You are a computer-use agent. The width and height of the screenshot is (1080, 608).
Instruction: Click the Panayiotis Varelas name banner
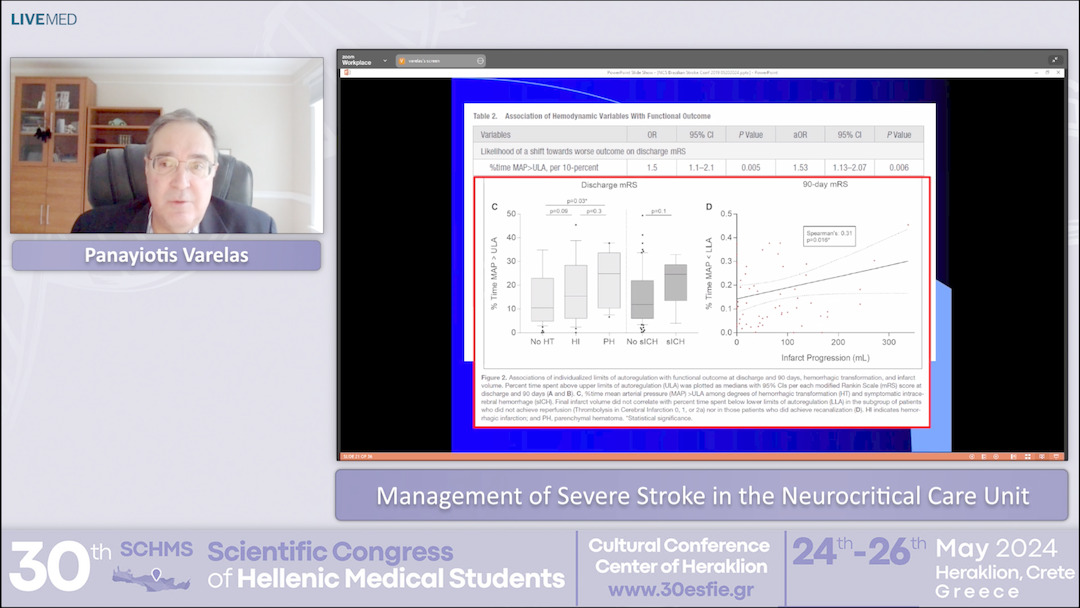(165, 255)
